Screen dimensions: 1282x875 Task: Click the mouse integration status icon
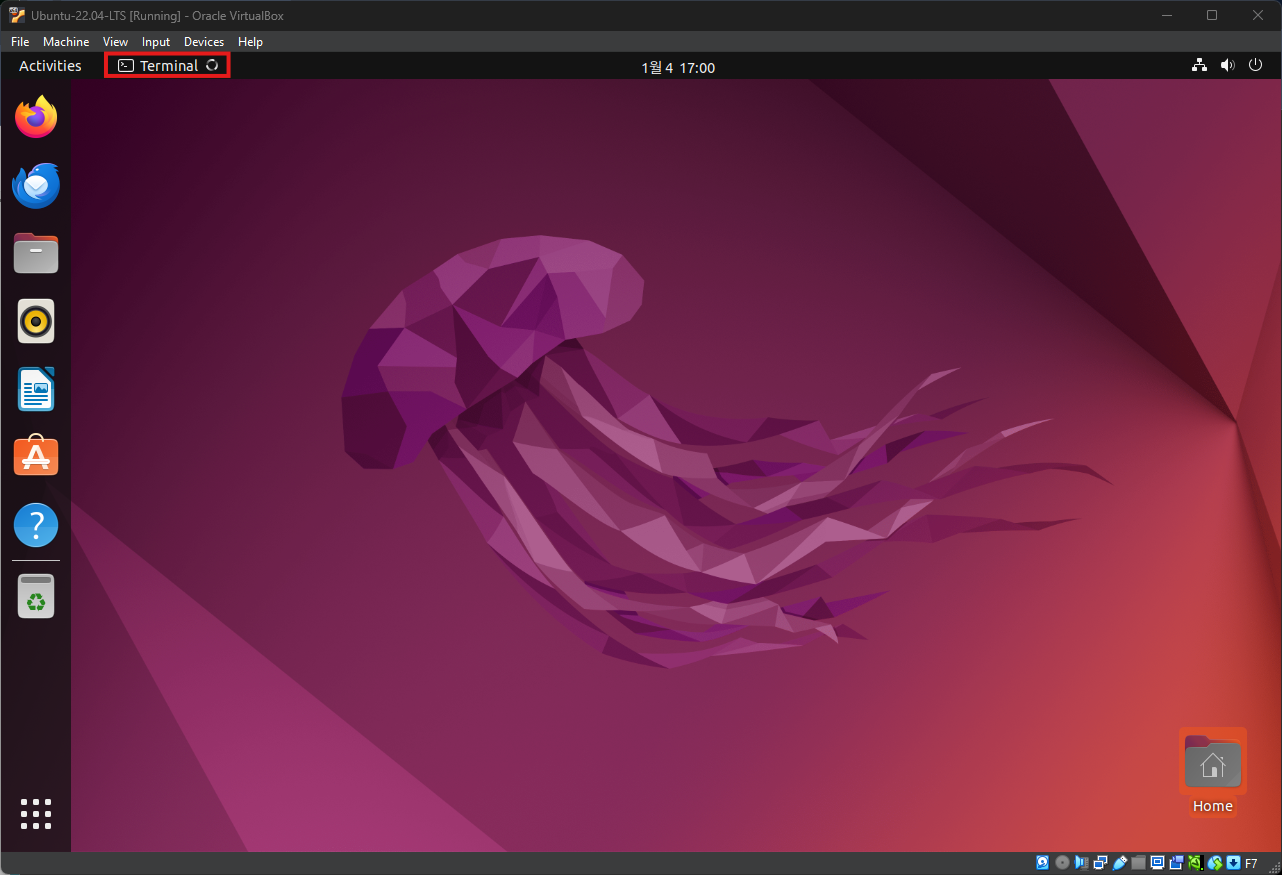pos(1215,863)
